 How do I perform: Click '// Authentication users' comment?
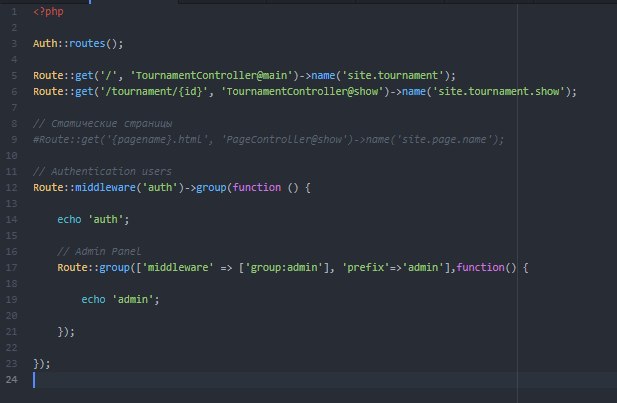102,172
